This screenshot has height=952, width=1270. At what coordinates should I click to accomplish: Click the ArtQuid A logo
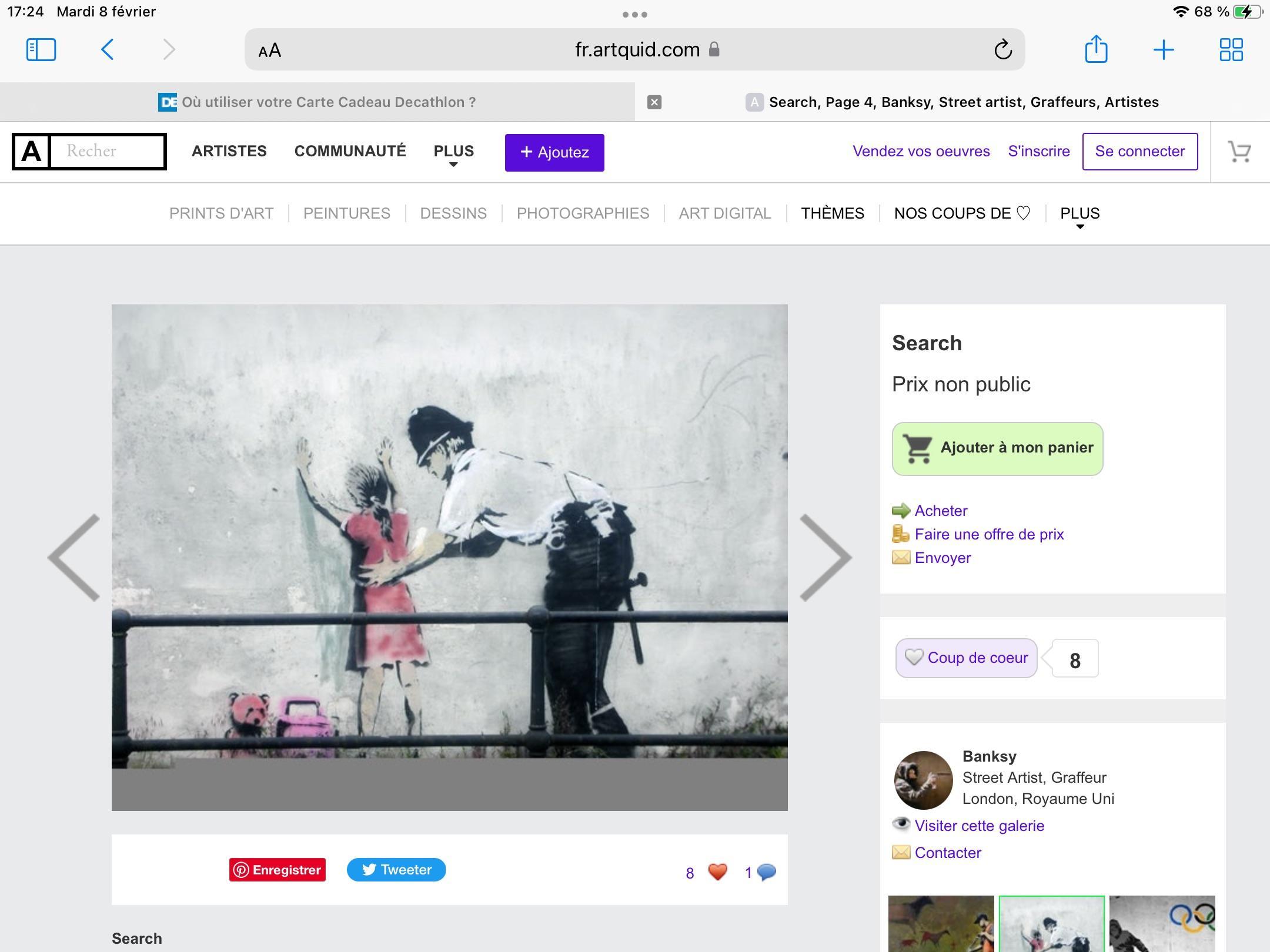pos(31,152)
